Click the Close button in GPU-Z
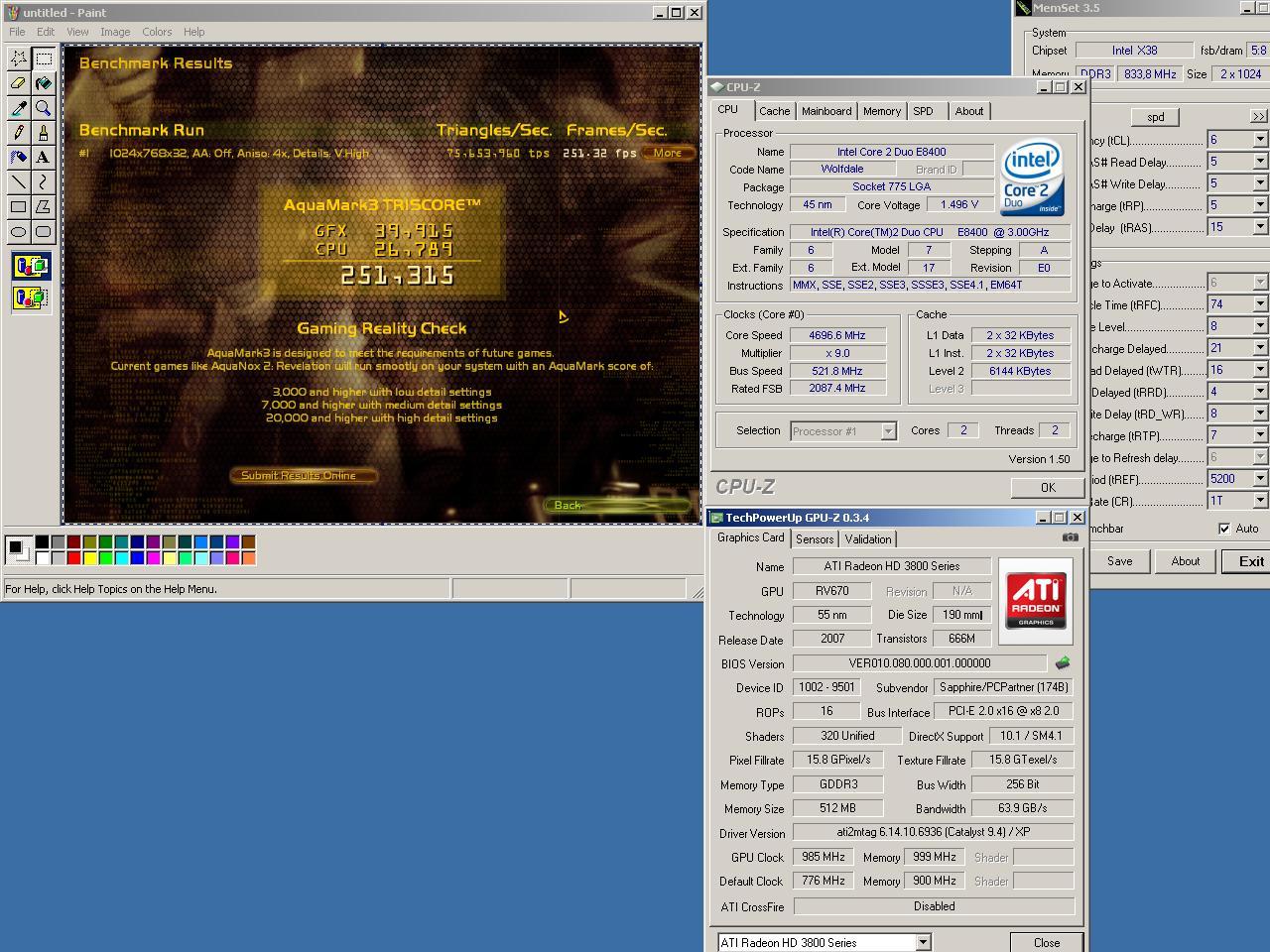The image size is (1270, 952). point(1047,942)
